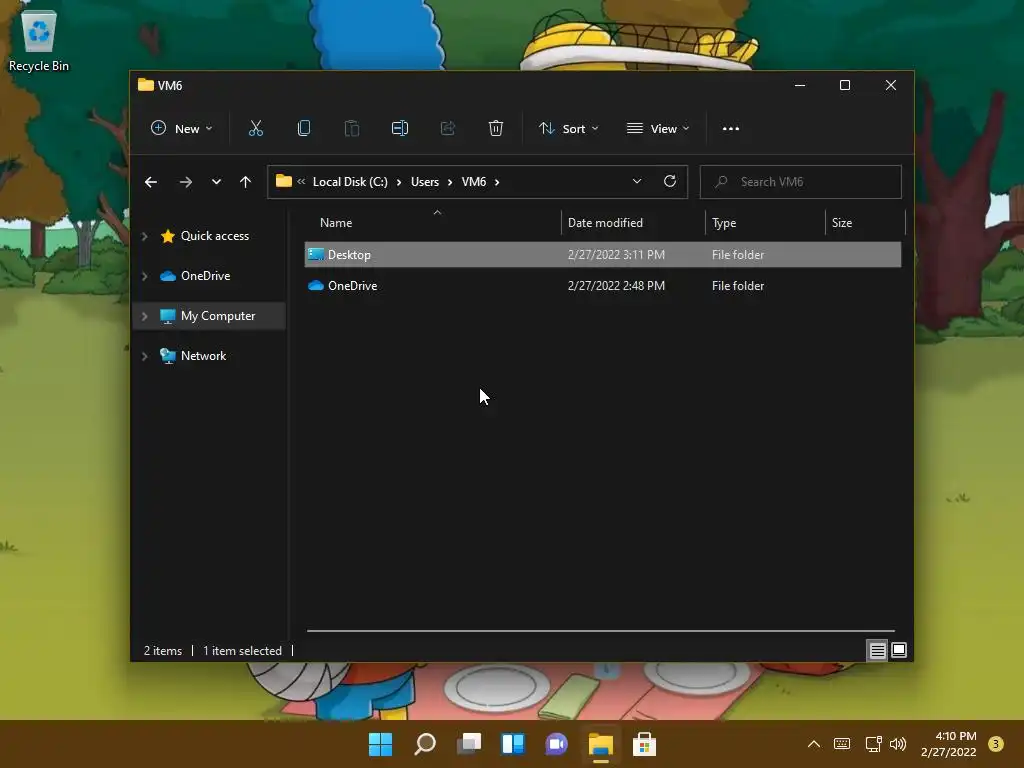Viewport: 1024px width, 768px height.
Task: Expand the Network tree node
Action: click(144, 356)
